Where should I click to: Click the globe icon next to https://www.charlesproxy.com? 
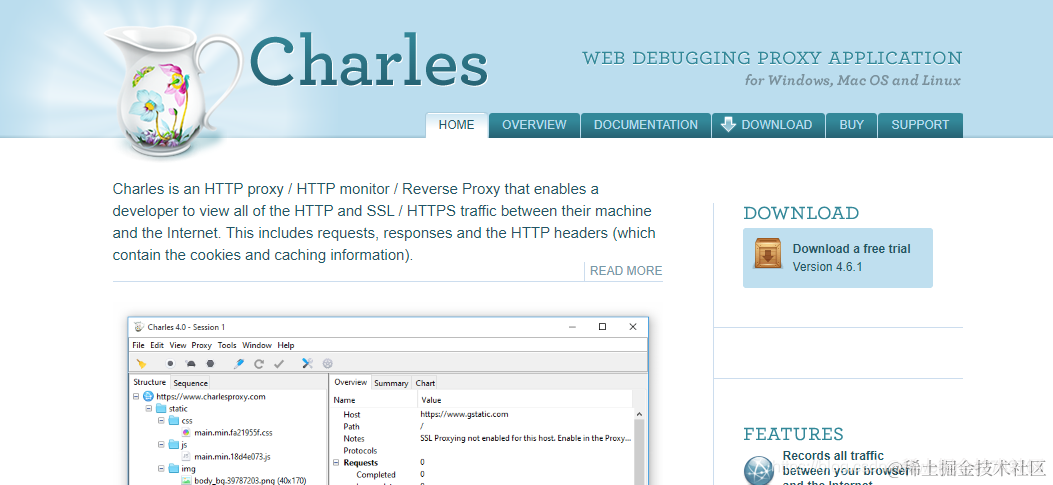point(148,396)
